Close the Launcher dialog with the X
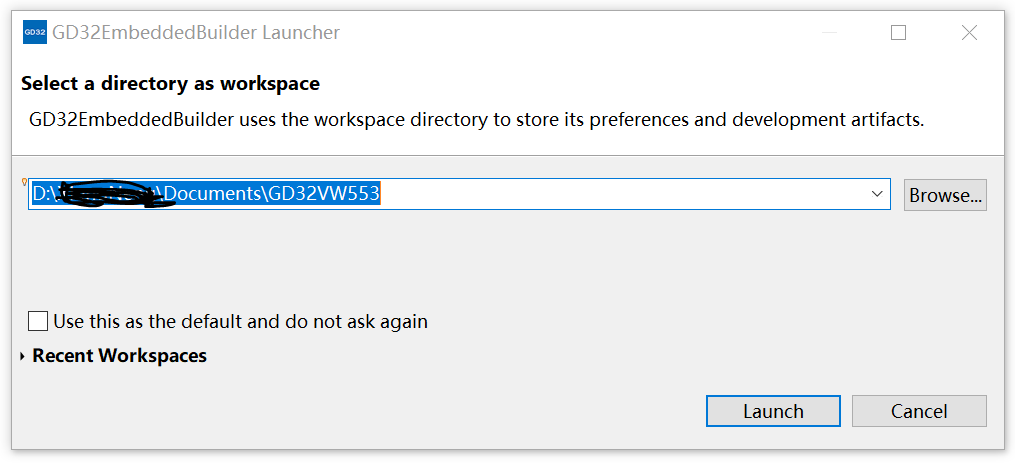Image resolution: width=1015 pixels, height=465 pixels. (969, 32)
